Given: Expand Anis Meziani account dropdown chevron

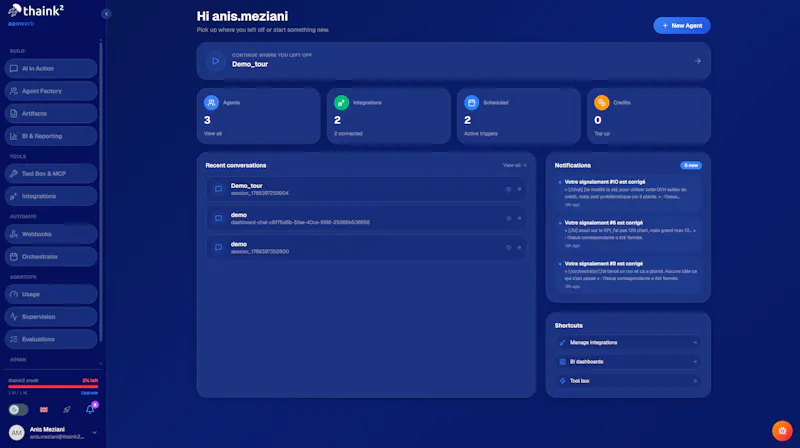Looking at the screenshot, I should [x=94, y=433].
